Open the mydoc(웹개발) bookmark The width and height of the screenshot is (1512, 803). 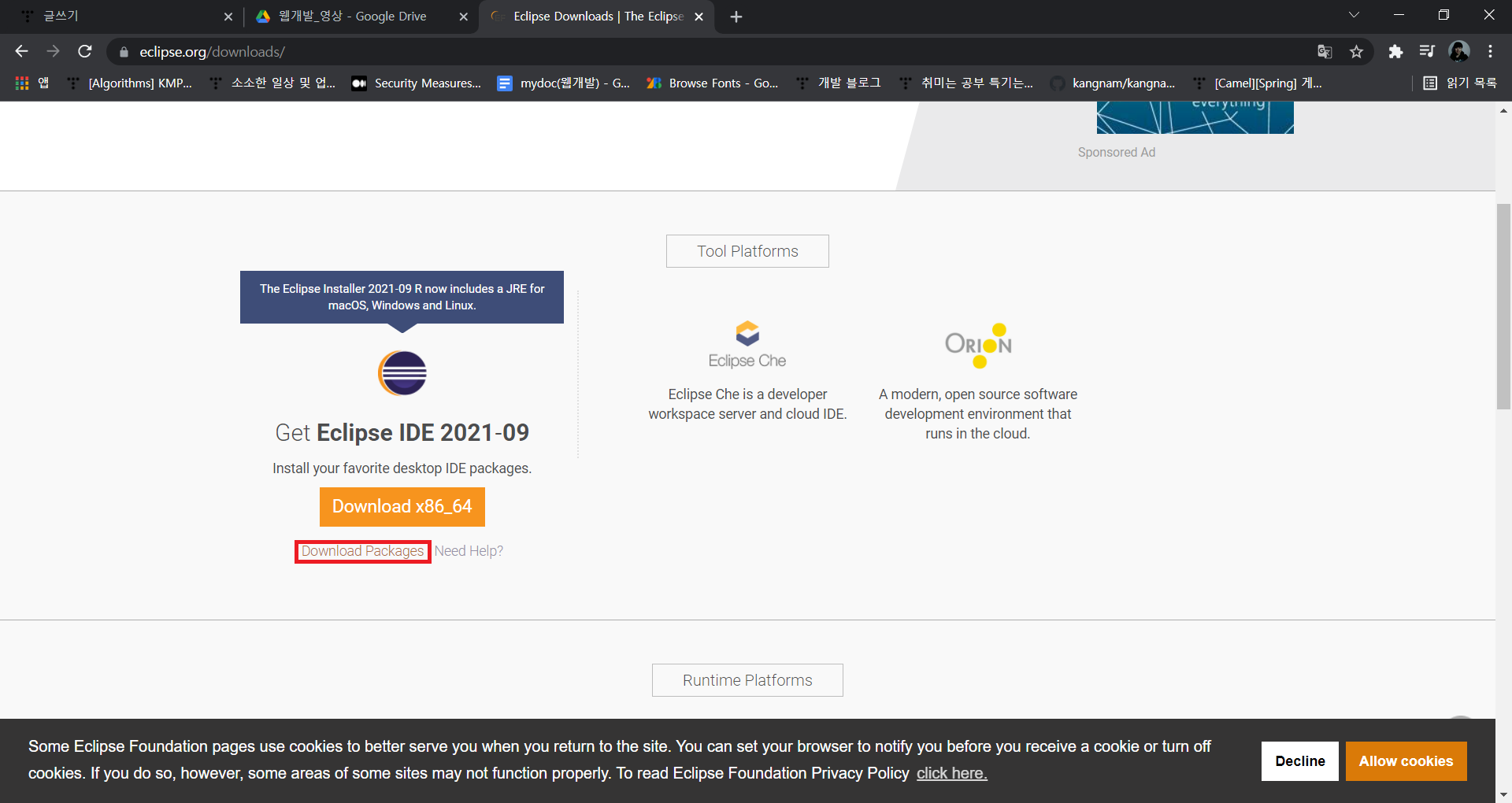pos(564,83)
